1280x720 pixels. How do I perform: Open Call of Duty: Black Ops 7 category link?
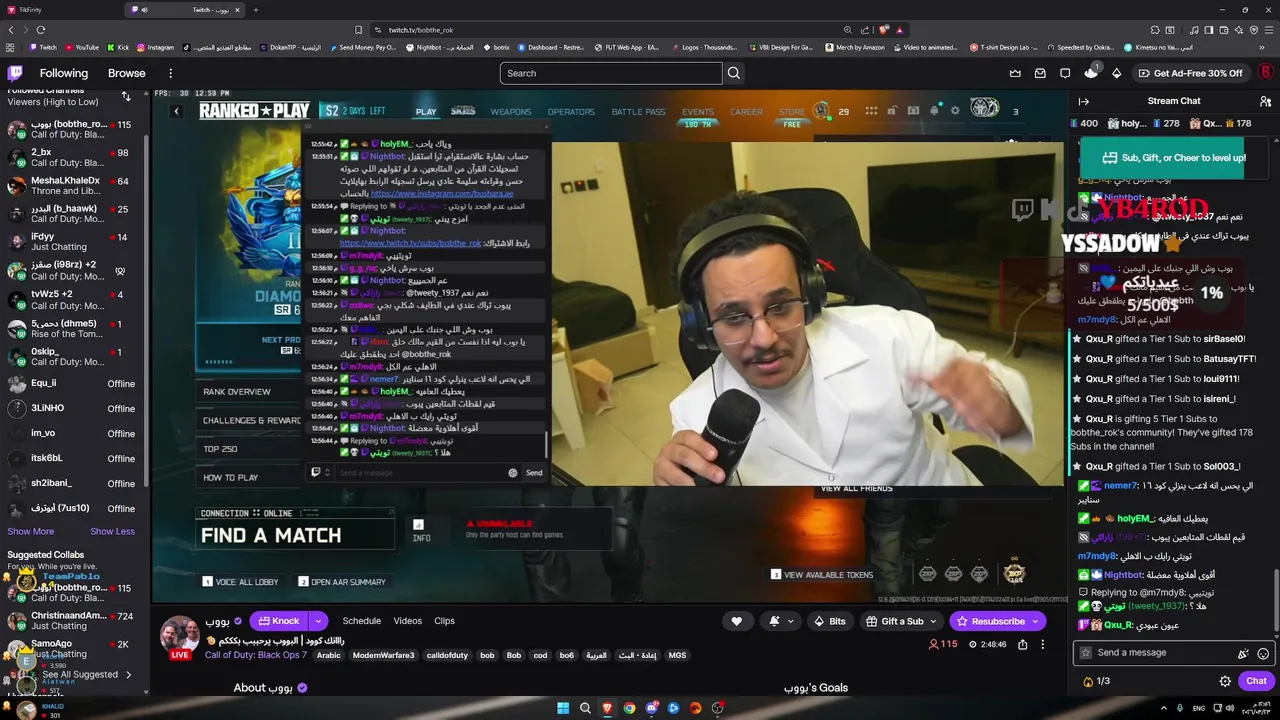coord(255,655)
